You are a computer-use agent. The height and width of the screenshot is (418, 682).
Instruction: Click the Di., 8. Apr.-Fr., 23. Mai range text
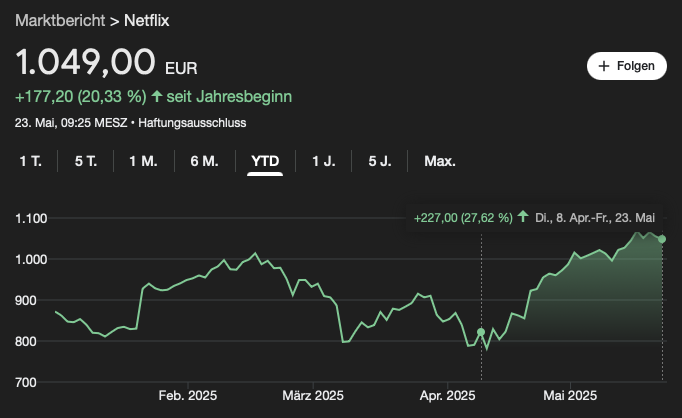(x=595, y=218)
